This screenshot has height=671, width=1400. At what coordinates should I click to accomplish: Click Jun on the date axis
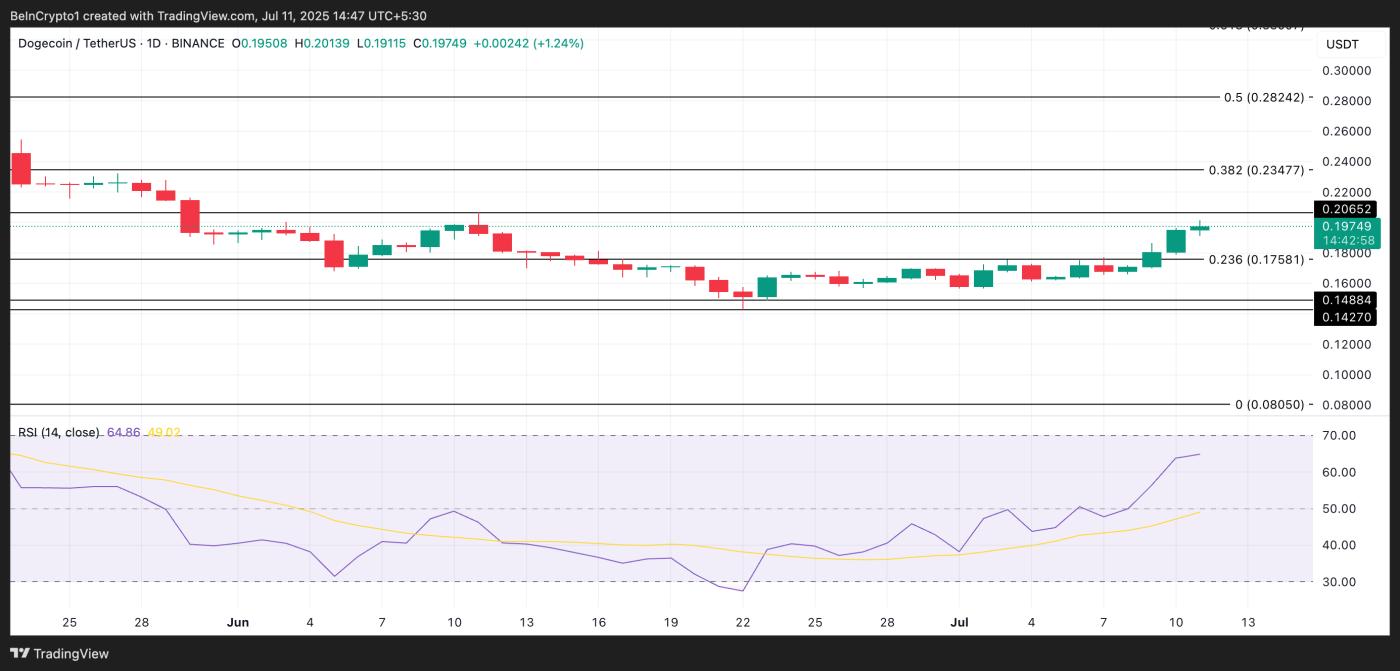238,621
